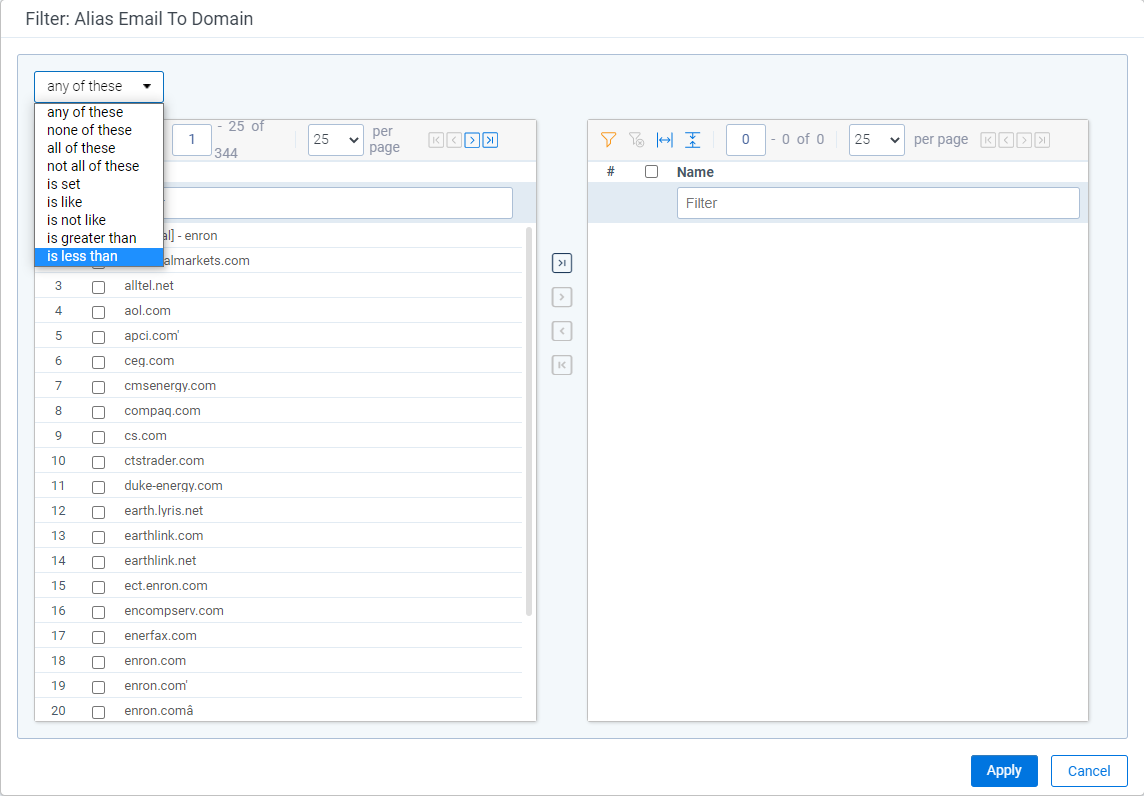This screenshot has height=796, width=1144.
Task: Go to last page in right list
Action: click(x=1043, y=140)
